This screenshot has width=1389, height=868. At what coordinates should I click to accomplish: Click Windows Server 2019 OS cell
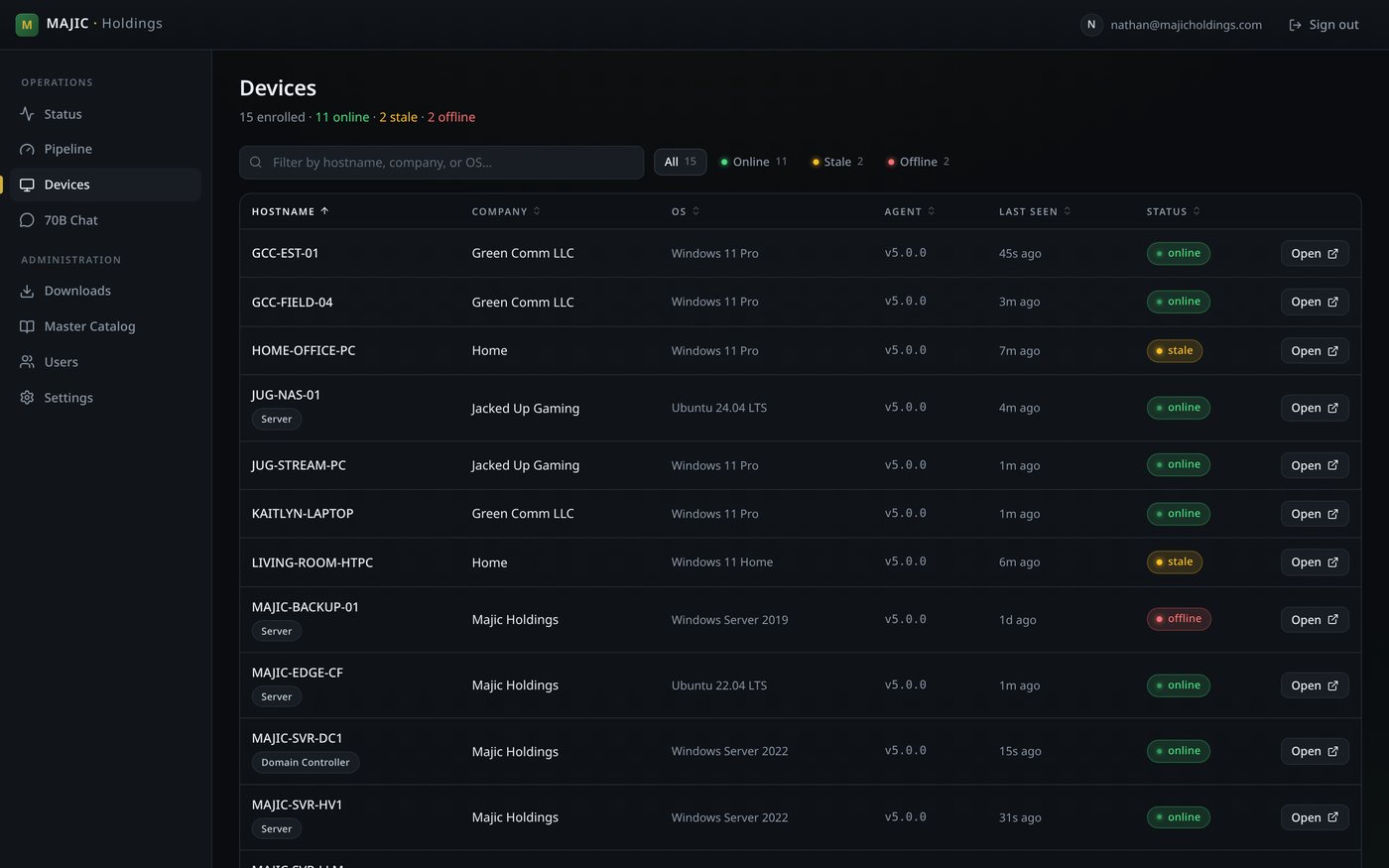[x=729, y=620]
